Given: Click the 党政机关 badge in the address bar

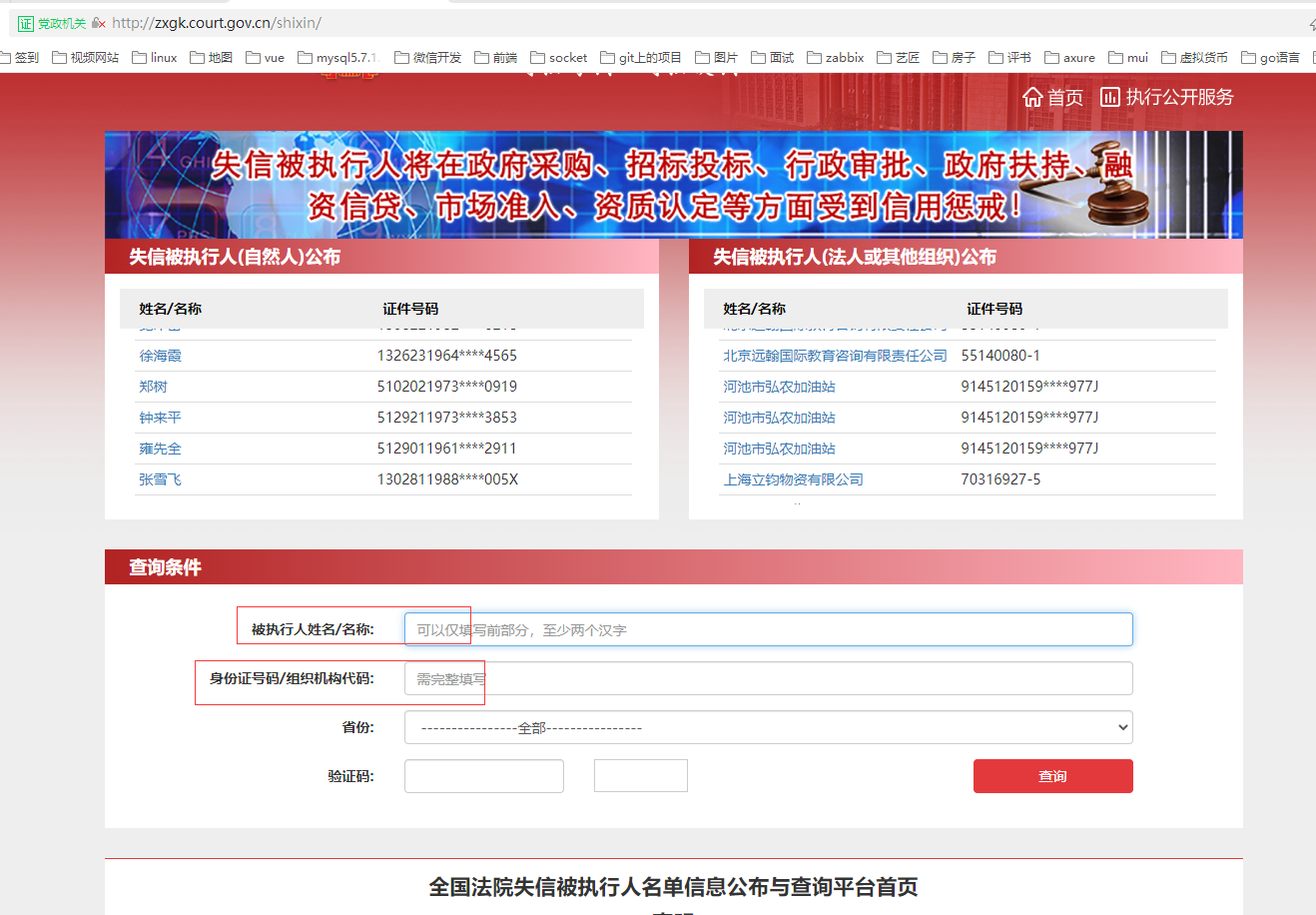Looking at the screenshot, I should pos(50,21).
